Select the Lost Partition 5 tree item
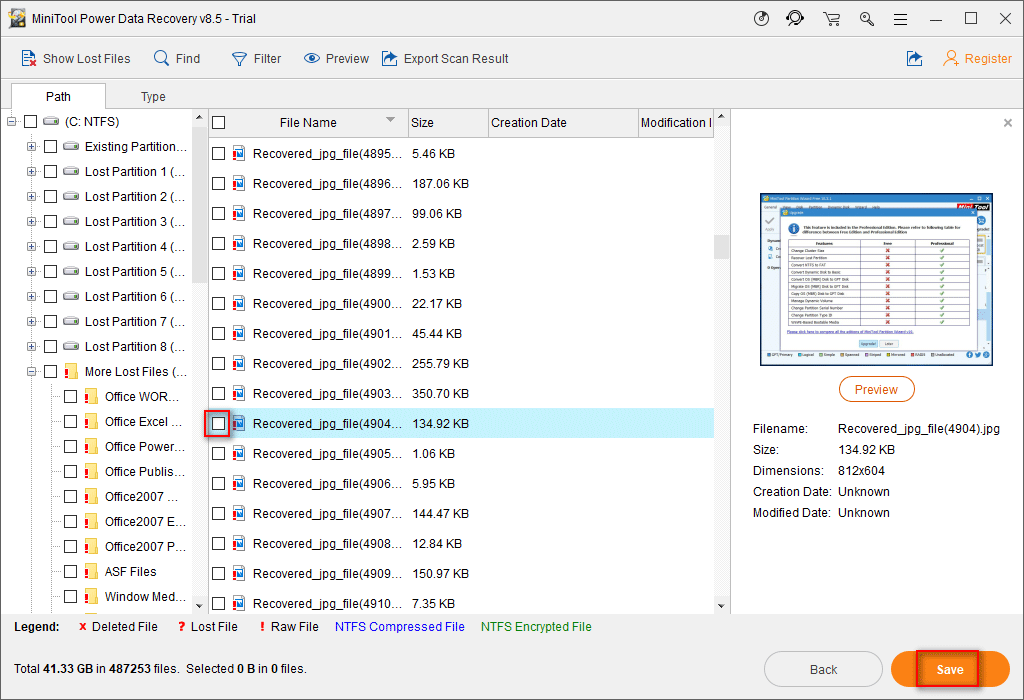 click(135, 272)
